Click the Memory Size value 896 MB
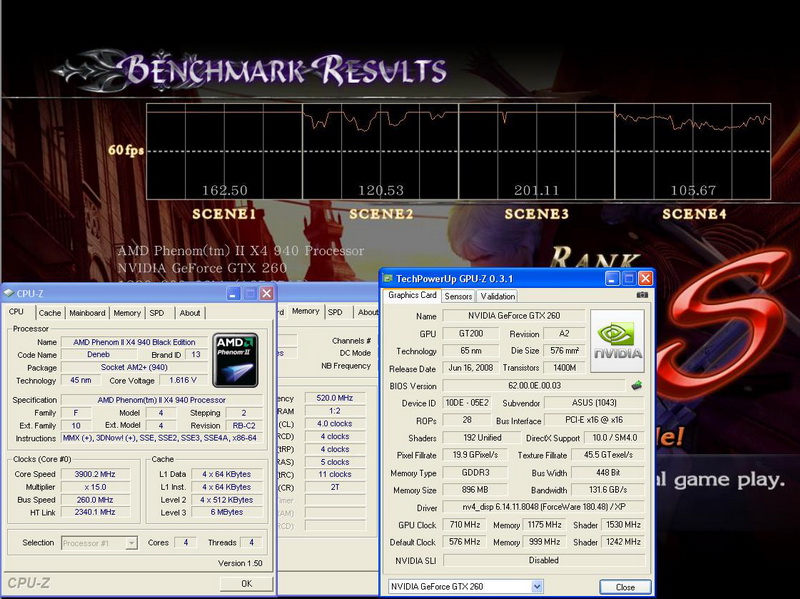The image size is (800, 599). click(475, 490)
